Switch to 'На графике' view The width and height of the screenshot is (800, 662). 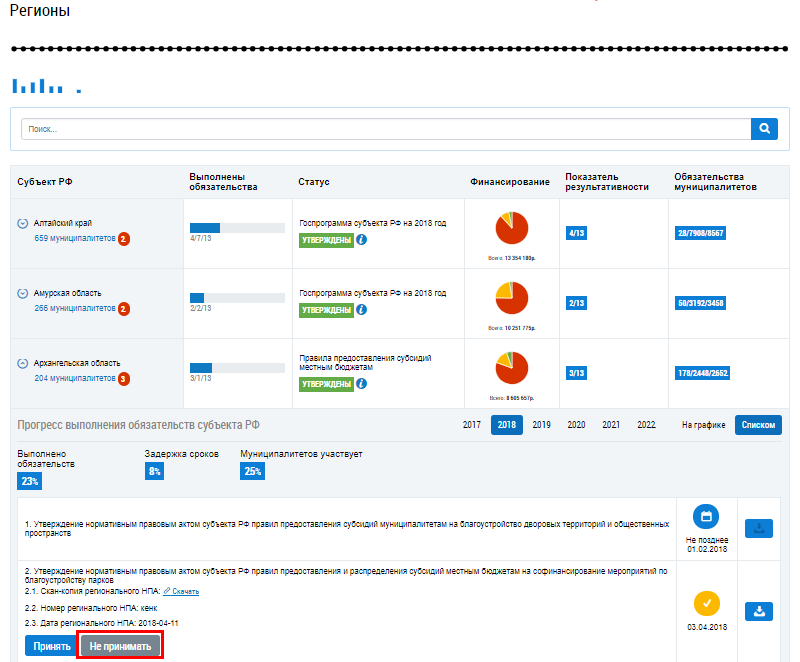coord(702,425)
